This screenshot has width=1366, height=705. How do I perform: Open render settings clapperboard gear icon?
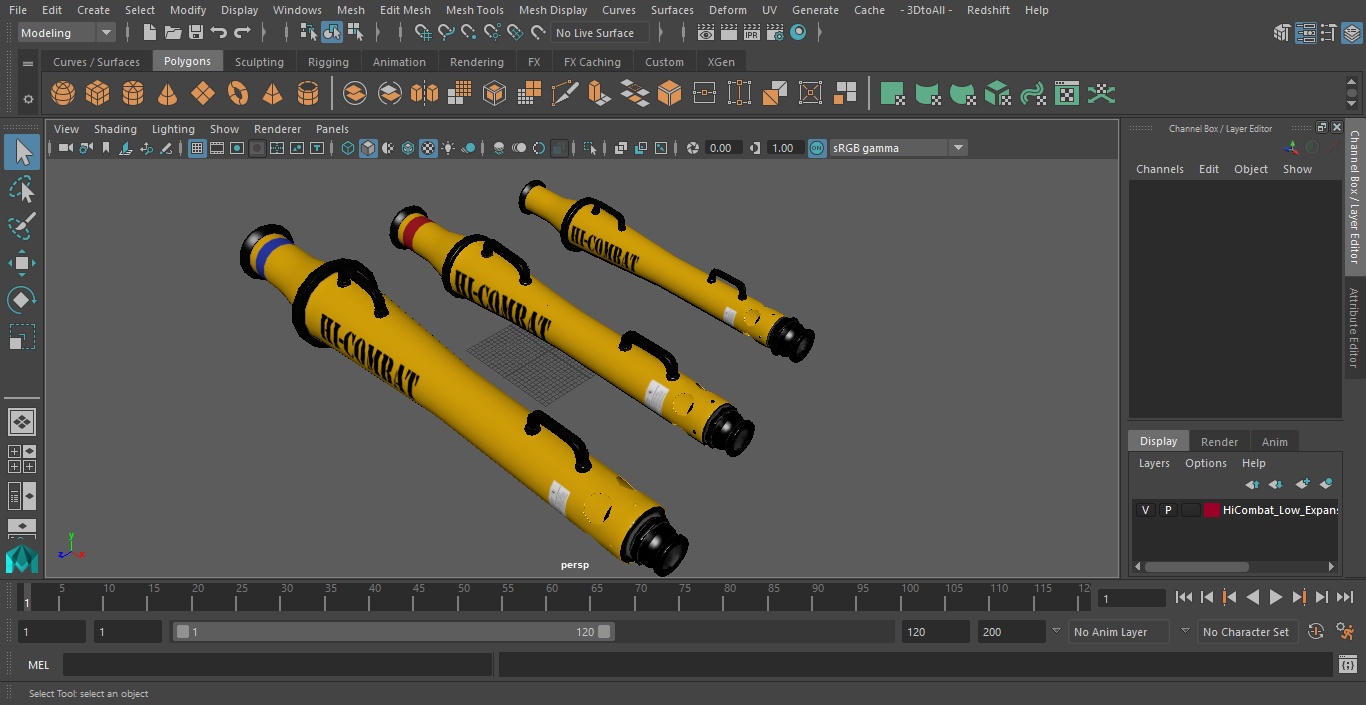pos(775,33)
